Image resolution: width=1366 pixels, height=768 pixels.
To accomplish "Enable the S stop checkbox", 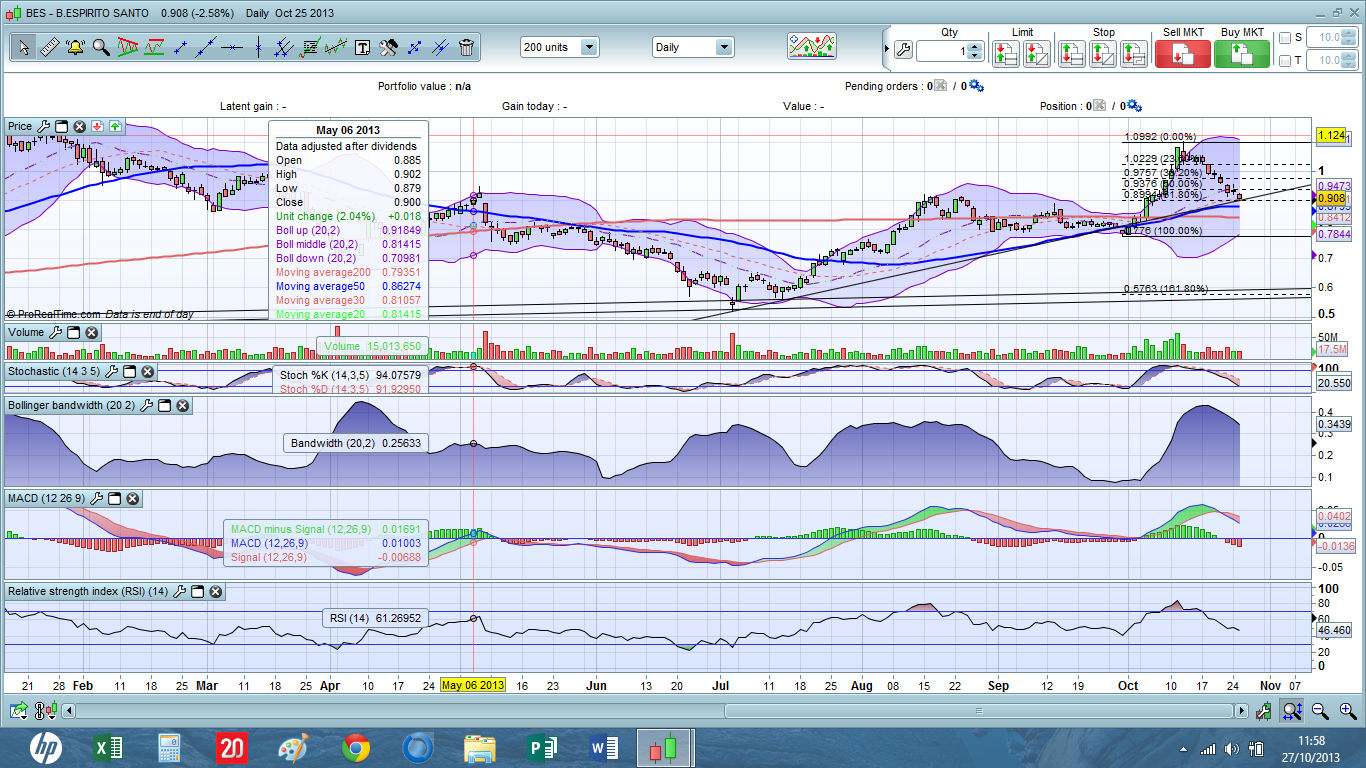I will pyautogui.click(x=1285, y=38).
